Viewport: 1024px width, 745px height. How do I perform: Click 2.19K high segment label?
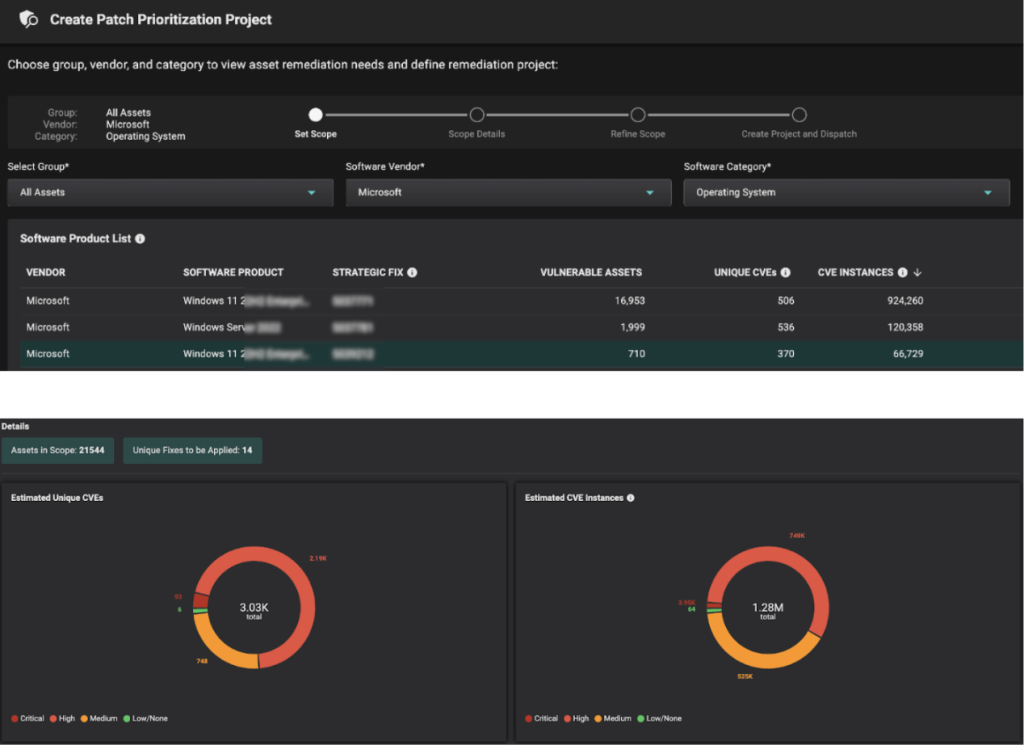[x=318, y=558]
